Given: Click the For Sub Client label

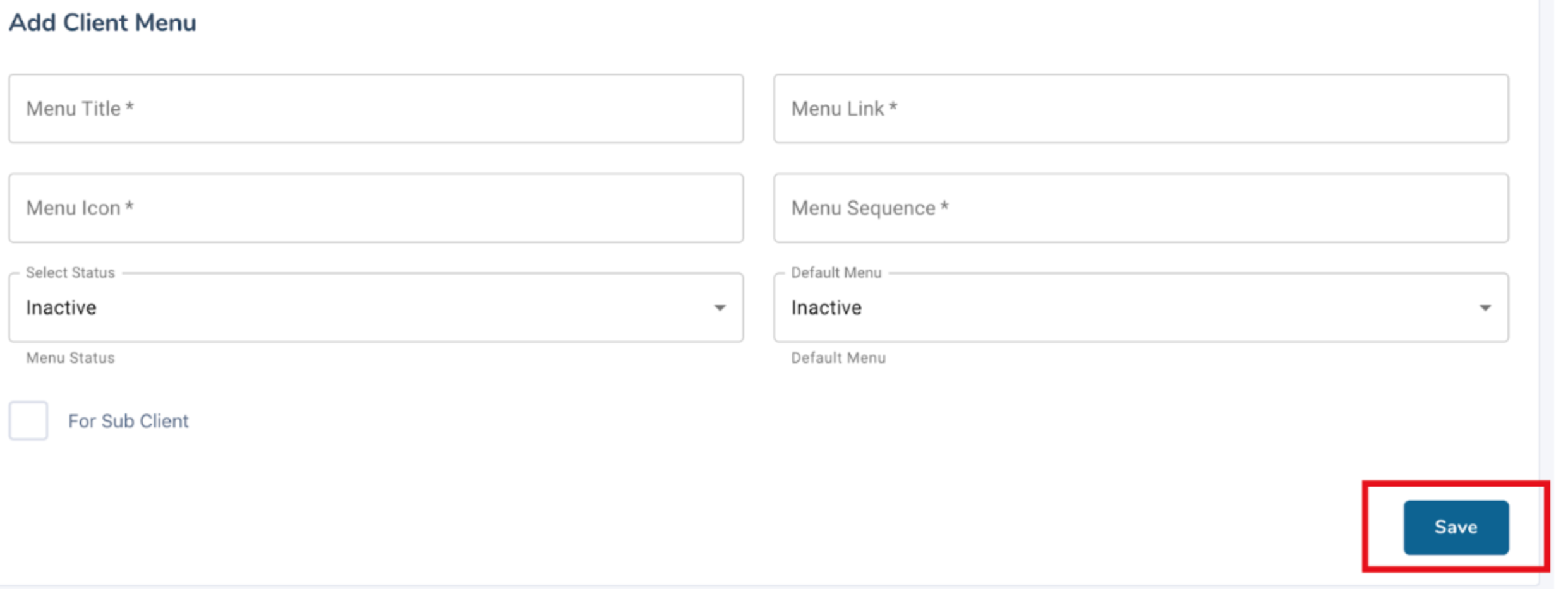Looking at the screenshot, I should click(x=129, y=420).
